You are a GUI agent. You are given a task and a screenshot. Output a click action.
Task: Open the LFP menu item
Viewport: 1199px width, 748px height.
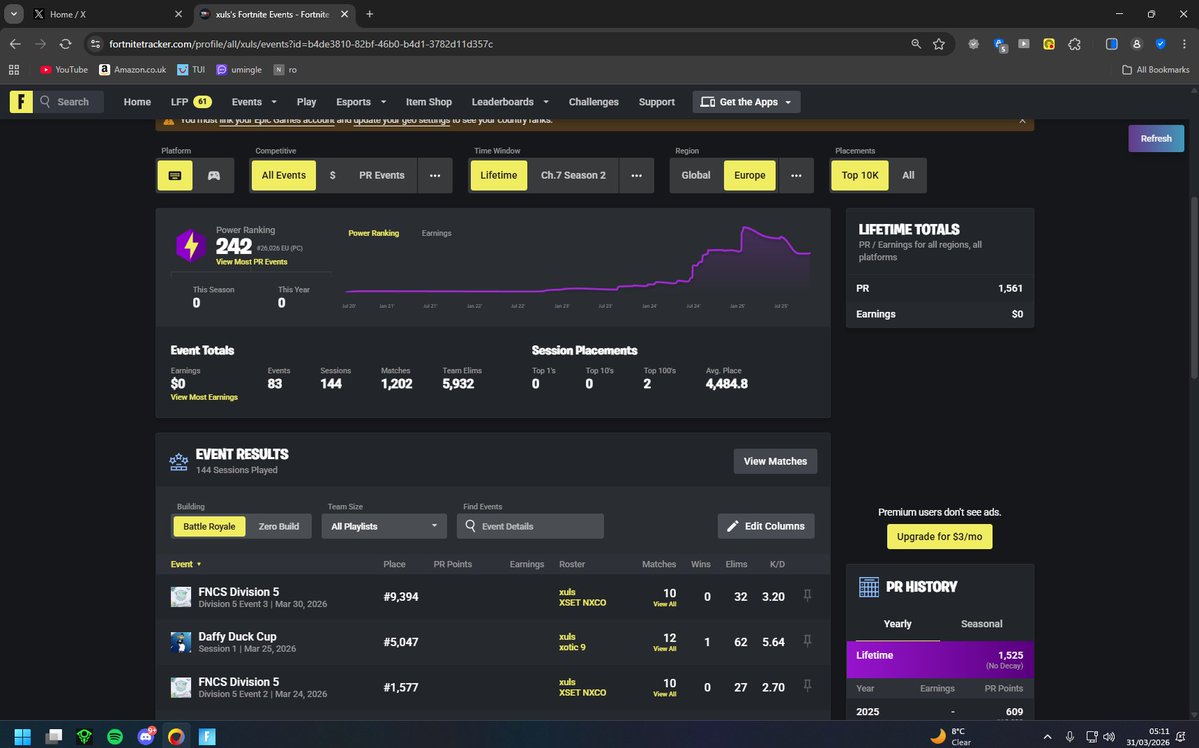[x=190, y=102]
